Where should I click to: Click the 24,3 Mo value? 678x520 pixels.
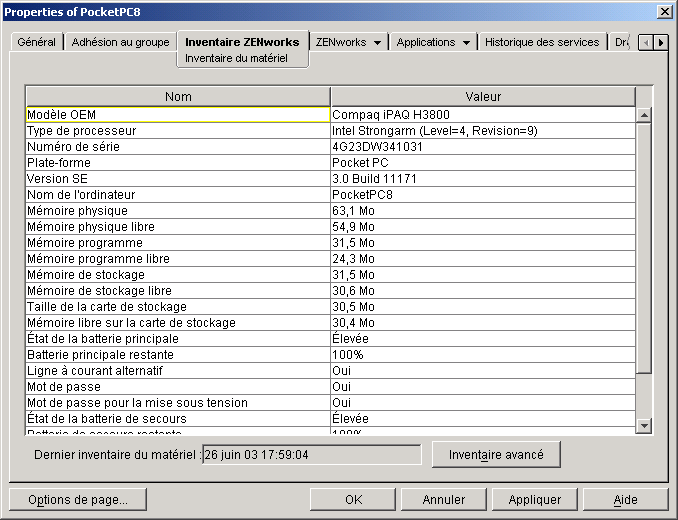coord(483,258)
